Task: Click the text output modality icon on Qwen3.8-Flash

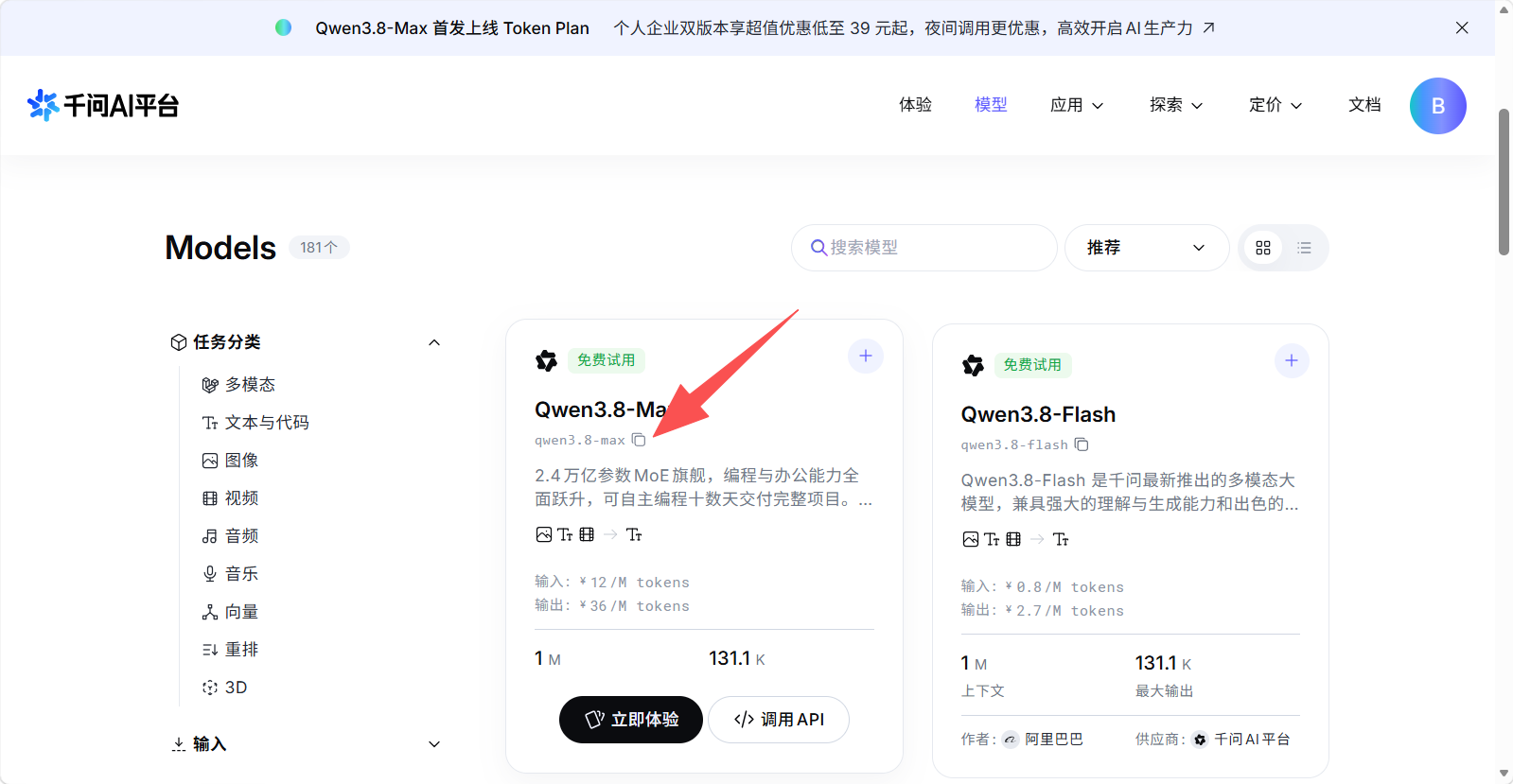Action: [1061, 539]
